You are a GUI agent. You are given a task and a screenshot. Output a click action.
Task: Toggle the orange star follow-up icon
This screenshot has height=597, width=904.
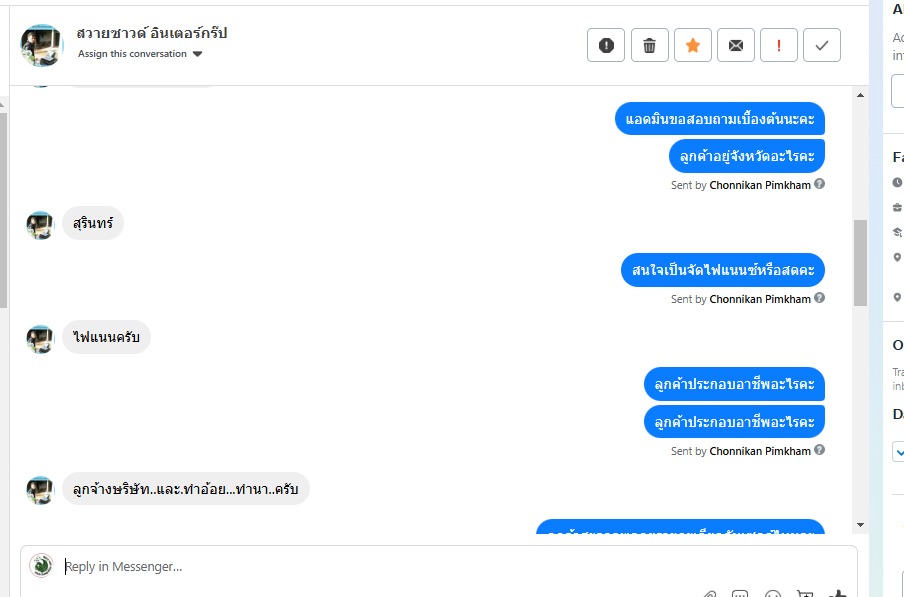tap(693, 45)
